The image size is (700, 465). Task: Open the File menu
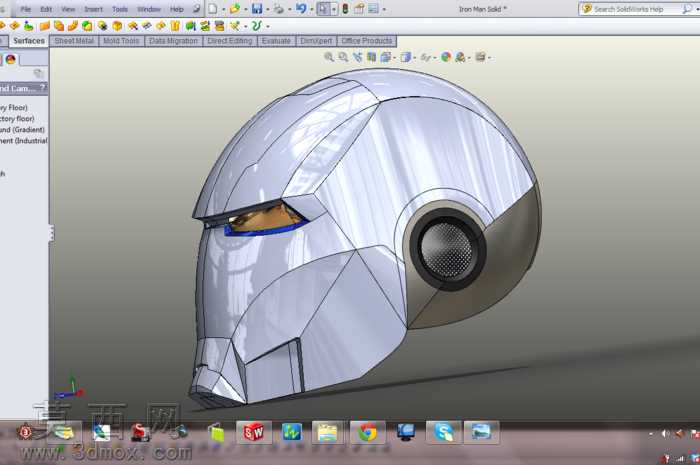25,9
